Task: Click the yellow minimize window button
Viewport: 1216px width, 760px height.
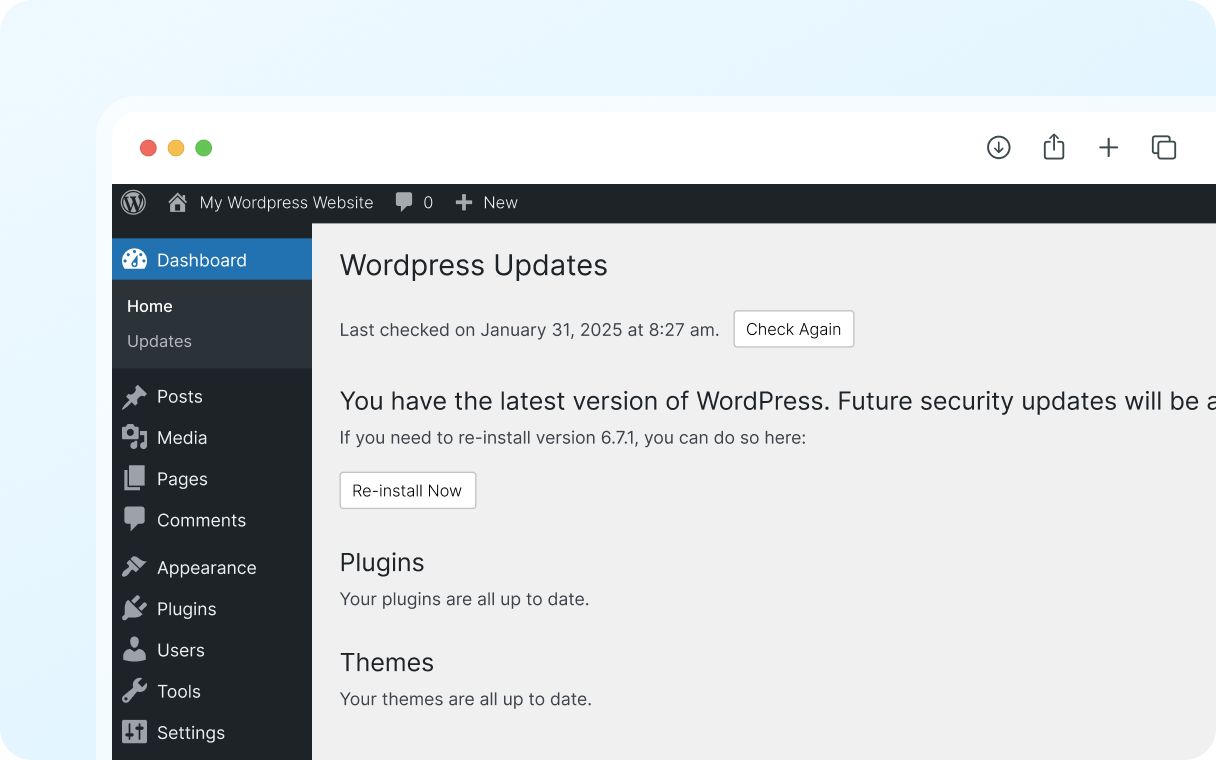Action: click(x=176, y=148)
